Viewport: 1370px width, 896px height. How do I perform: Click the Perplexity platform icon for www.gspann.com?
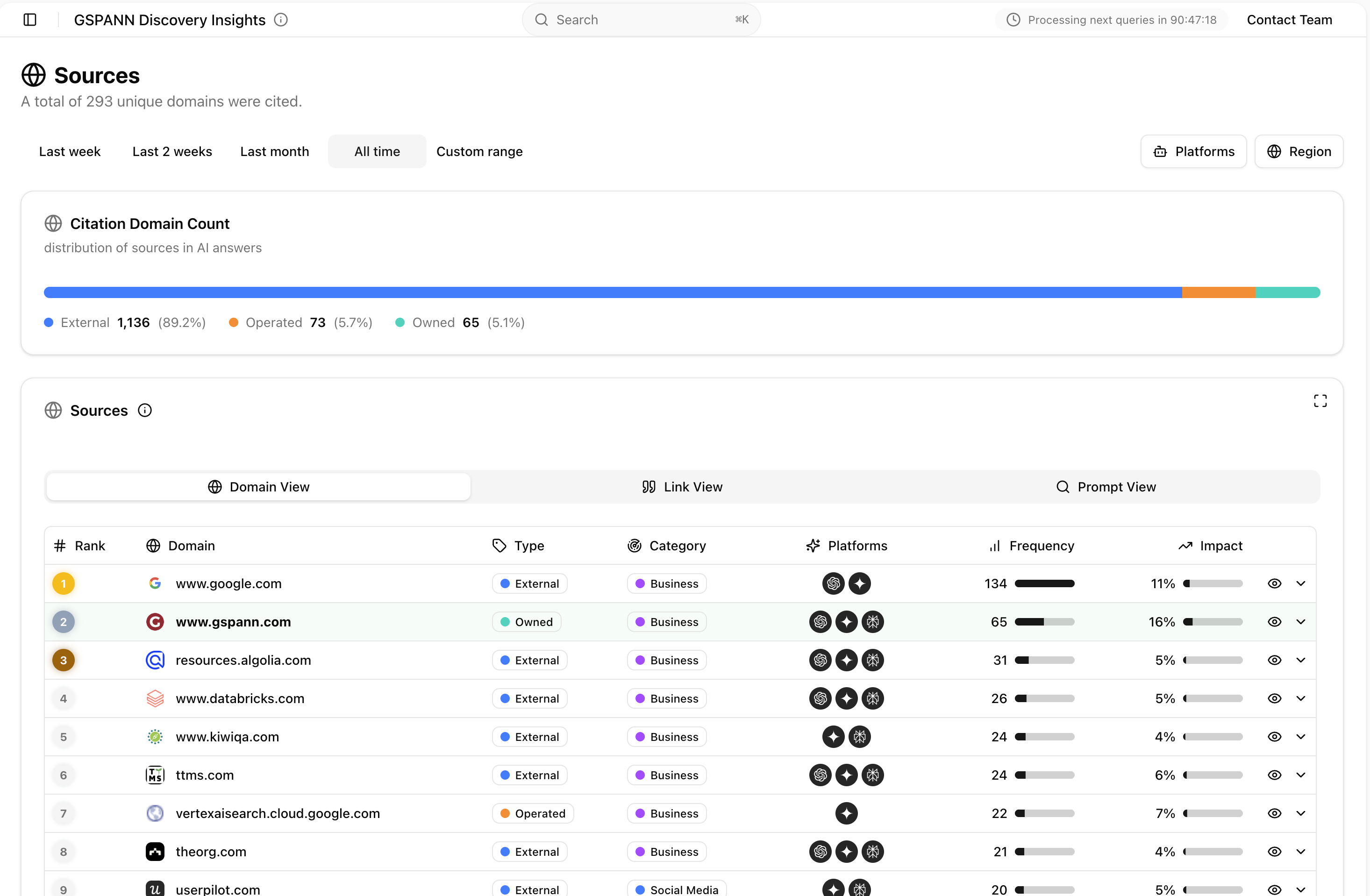[873, 621]
